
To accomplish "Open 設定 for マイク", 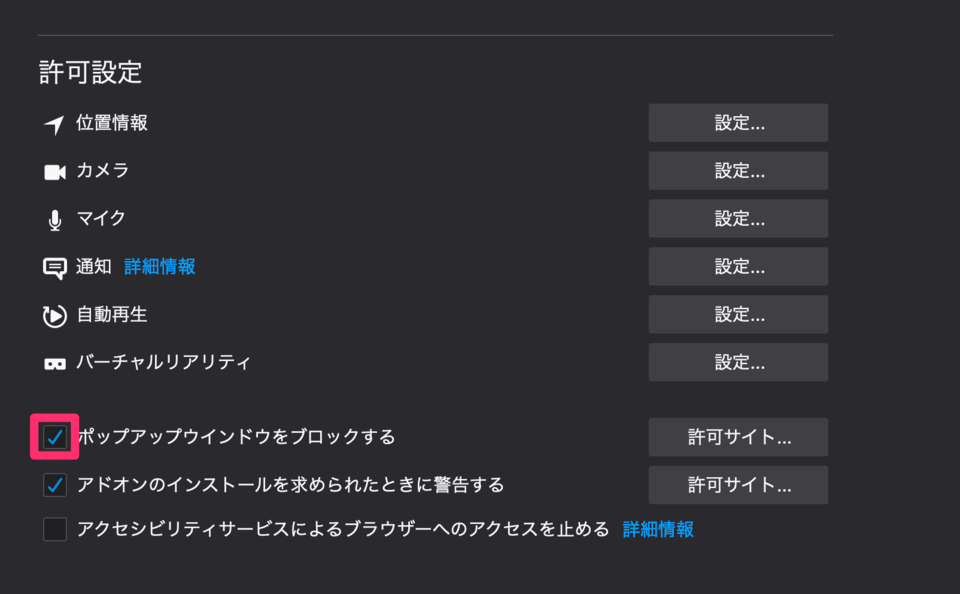I will (738, 218).
